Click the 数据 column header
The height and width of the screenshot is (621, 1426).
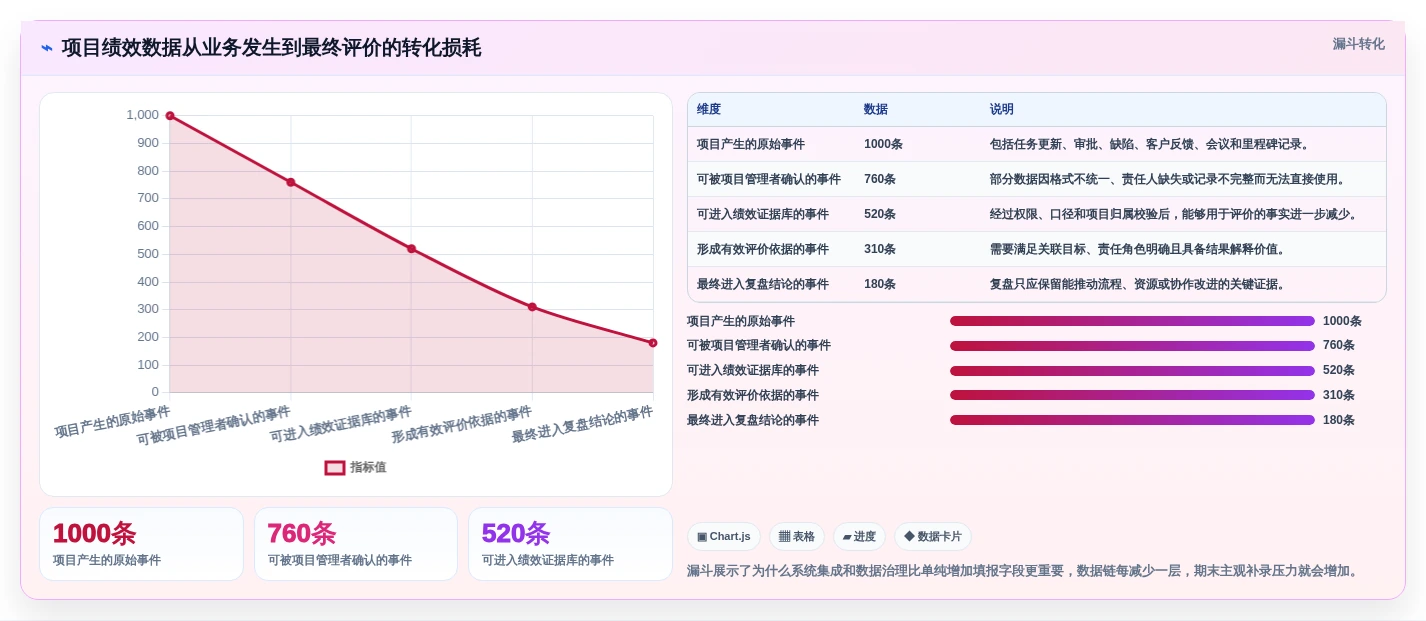point(876,109)
